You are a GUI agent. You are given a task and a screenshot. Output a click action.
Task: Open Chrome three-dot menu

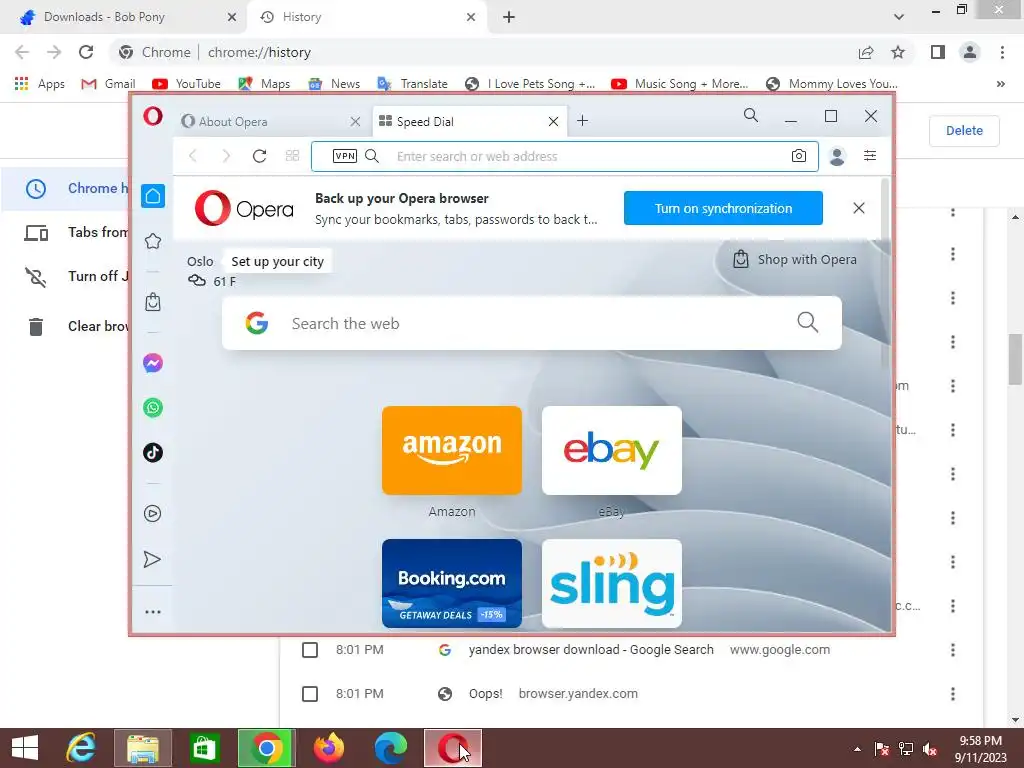pos(1002,52)
